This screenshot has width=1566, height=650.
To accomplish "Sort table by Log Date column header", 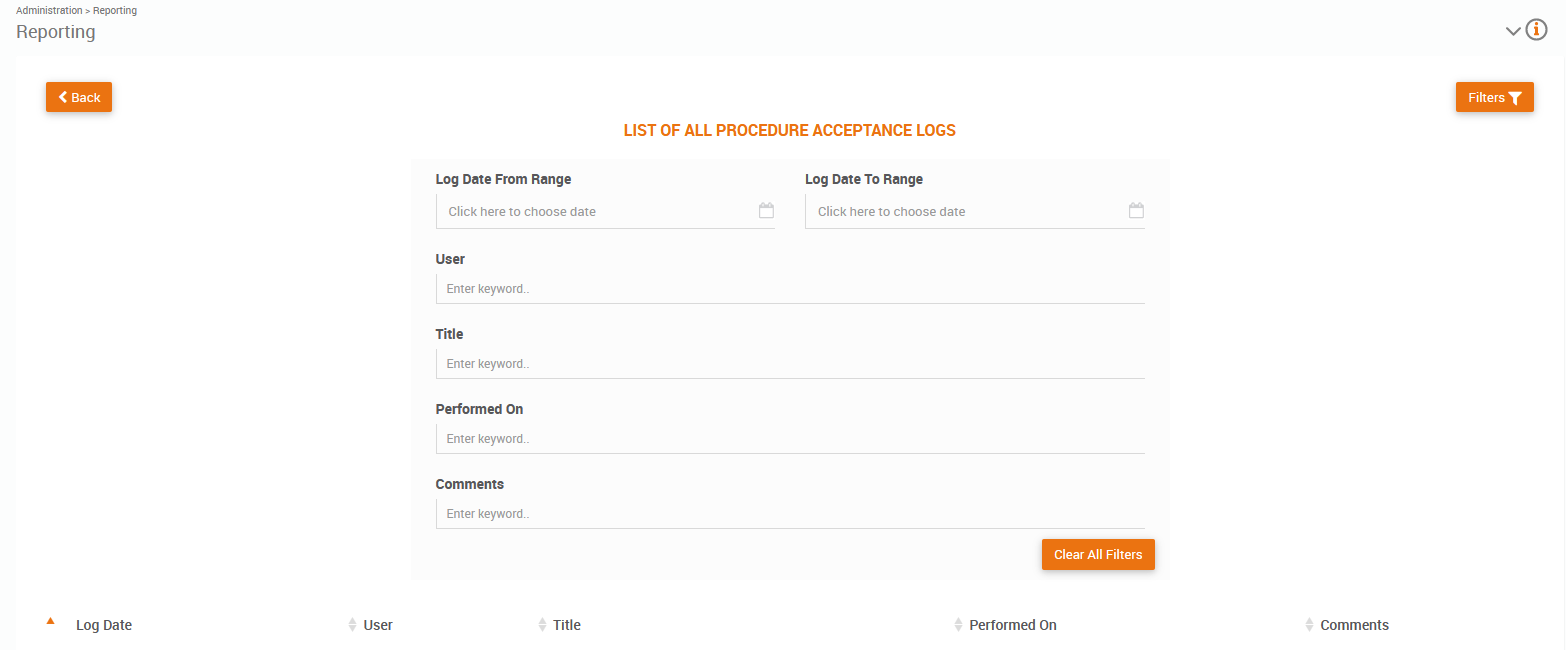I will pos(104,625).
